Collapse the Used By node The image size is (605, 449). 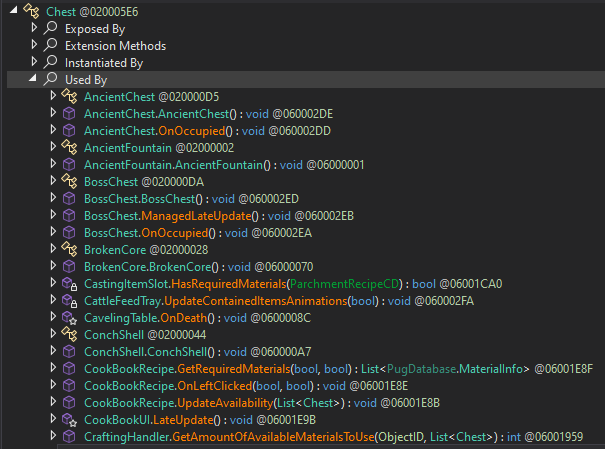click(x=33, y=78)
